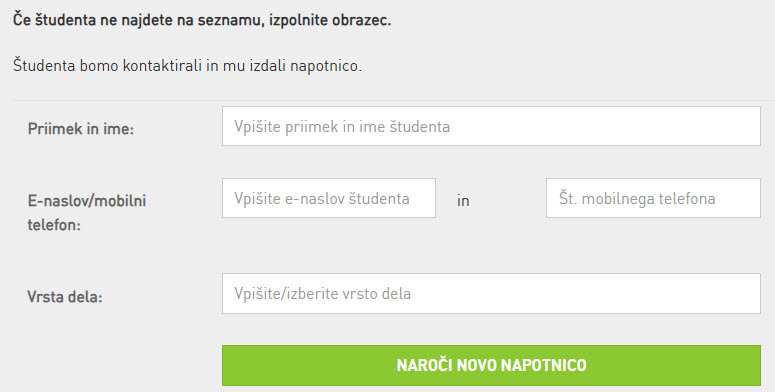775x392 pixels.
Task: Click the bold heading about izpolnite obrazec
Action: tap(202, 20)
